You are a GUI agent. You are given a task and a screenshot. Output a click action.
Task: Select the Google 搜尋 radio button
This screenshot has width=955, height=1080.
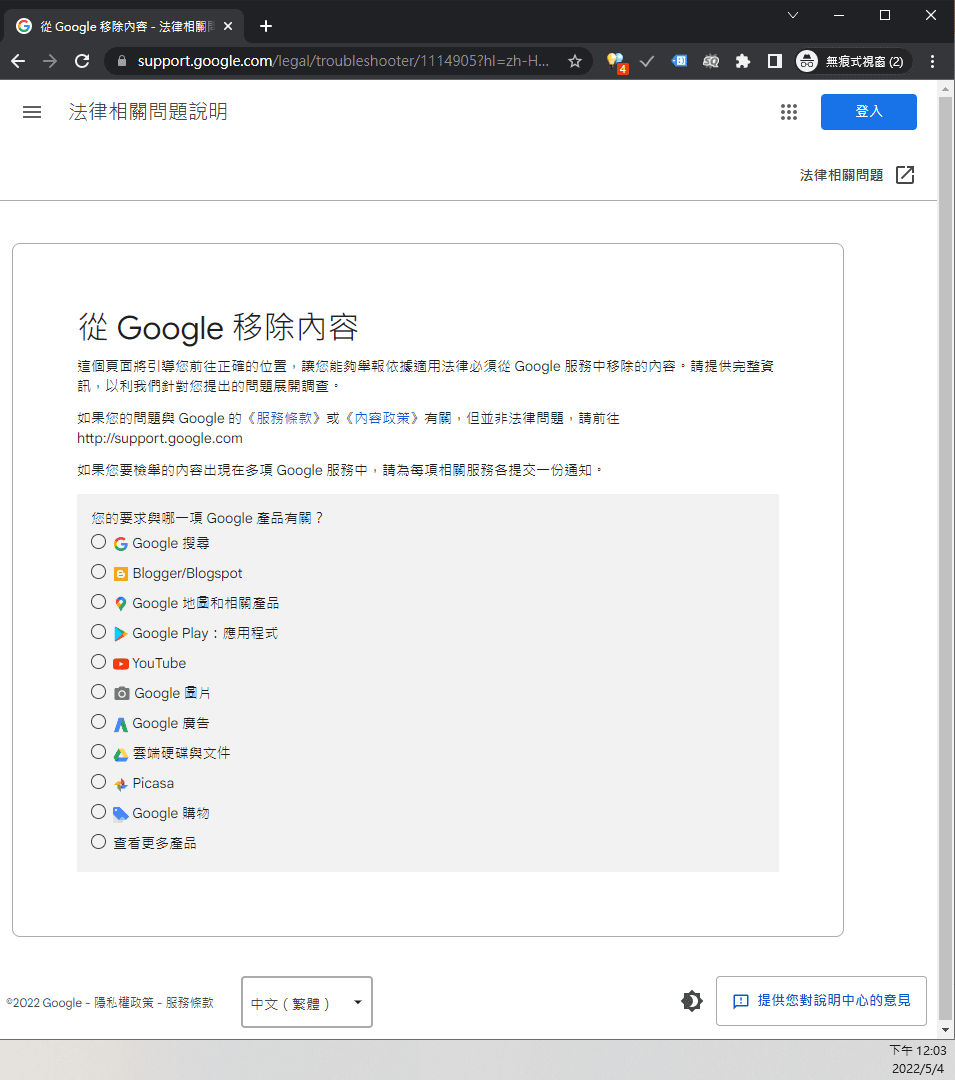tap(98, 542)
